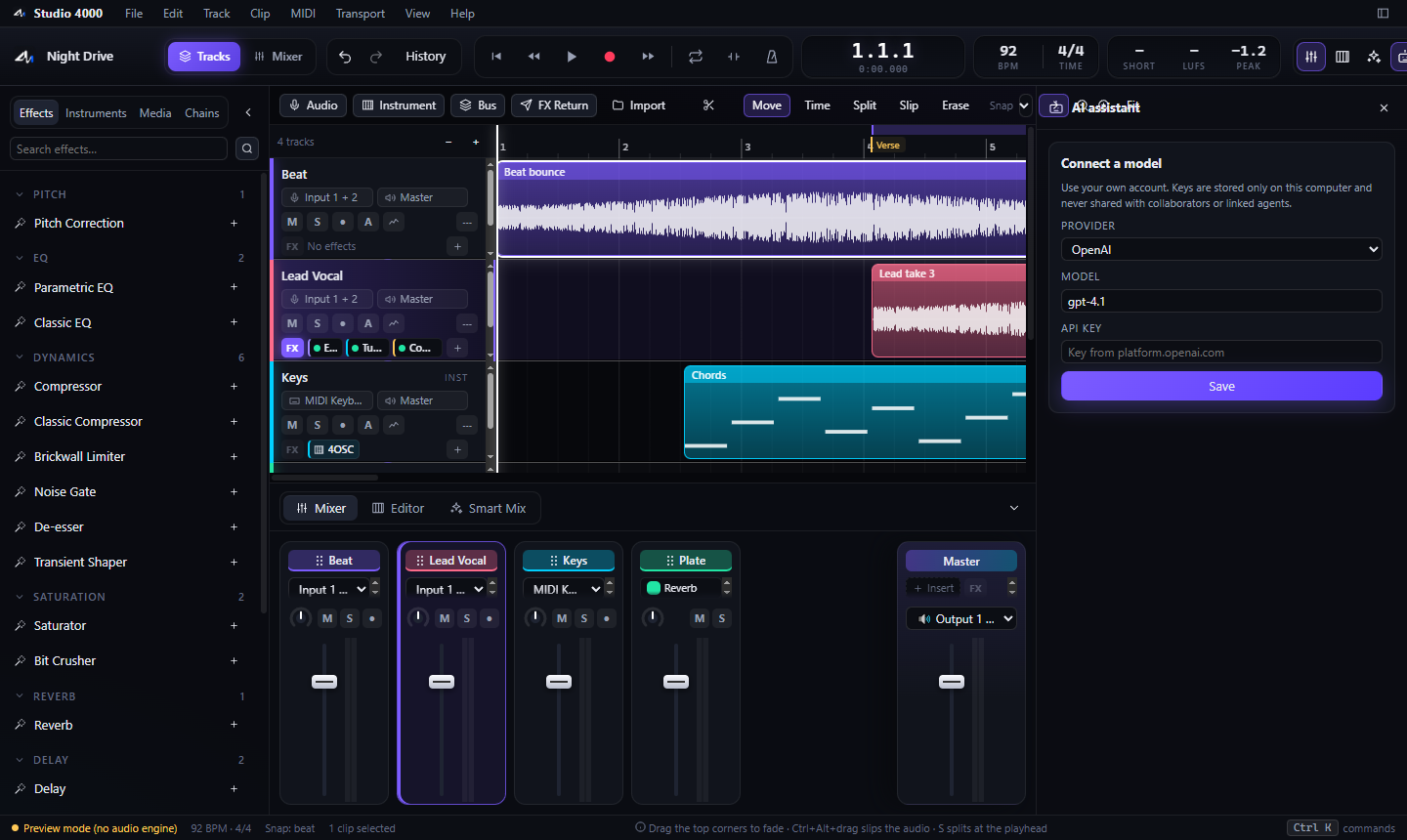This screenshot has width=1407, height=840.
Task: Click the Master channel fader handle
Action: point(952,682)
